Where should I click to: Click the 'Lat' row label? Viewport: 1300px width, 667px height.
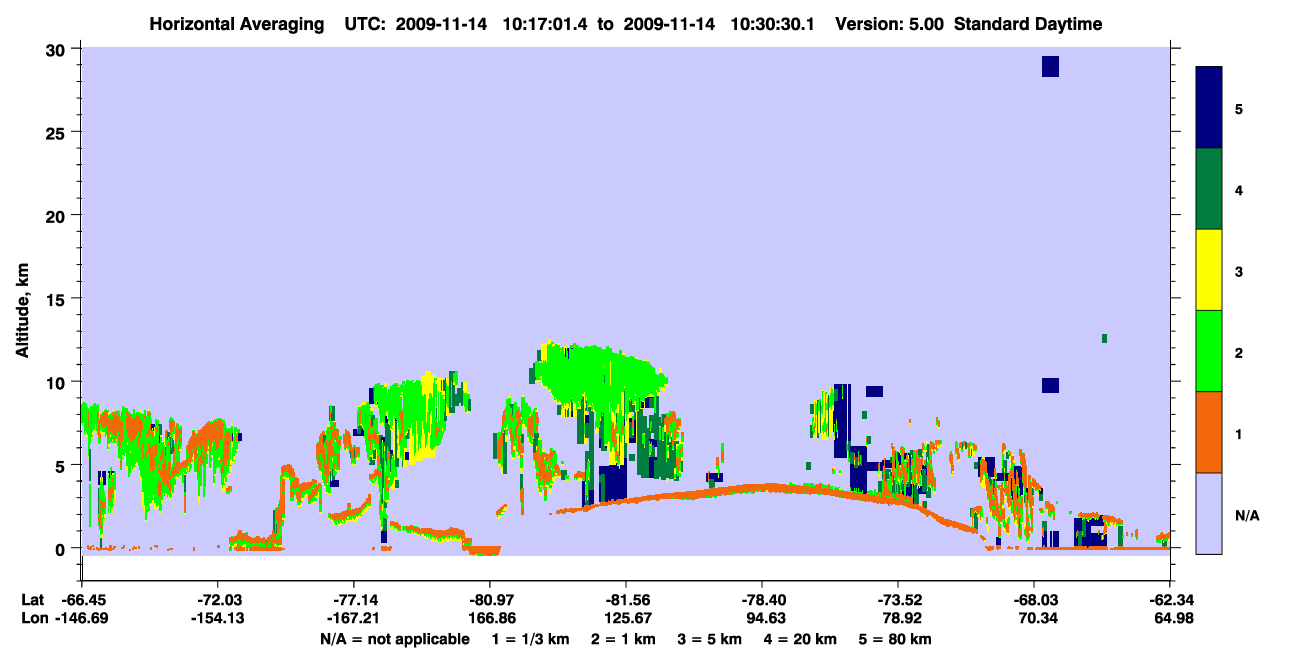pos(33,599)
